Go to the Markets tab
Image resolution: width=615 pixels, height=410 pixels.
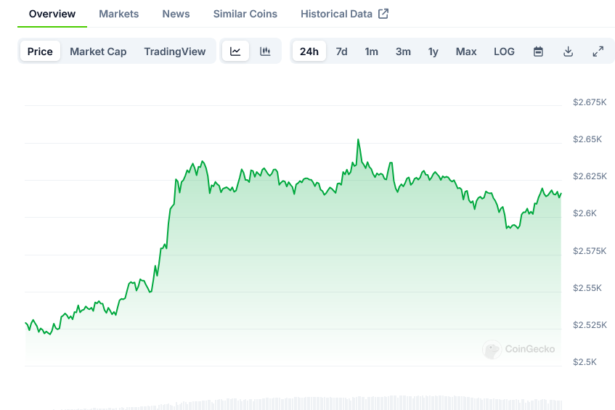point(119,14)
